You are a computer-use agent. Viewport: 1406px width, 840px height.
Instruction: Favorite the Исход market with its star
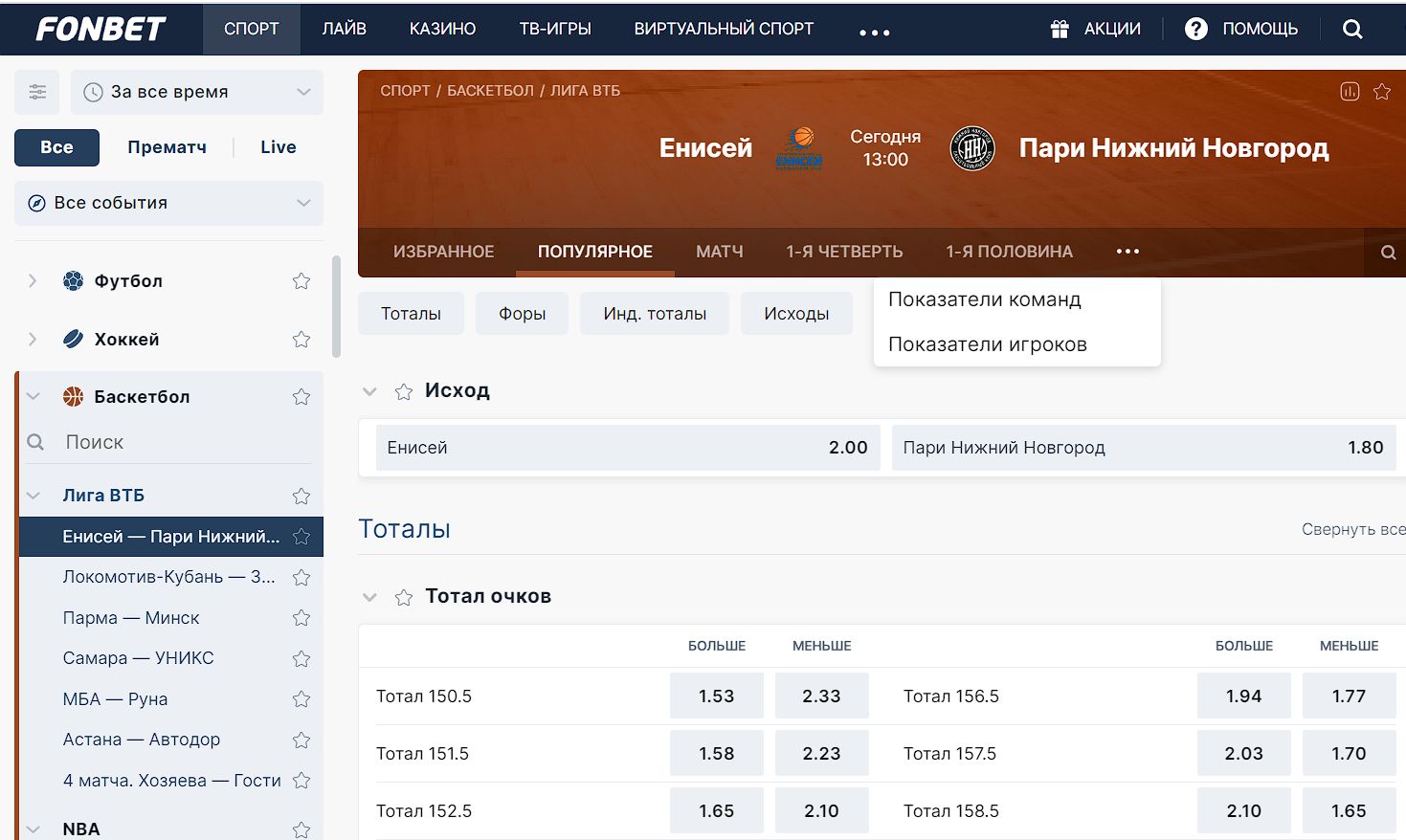coord(404,391)
